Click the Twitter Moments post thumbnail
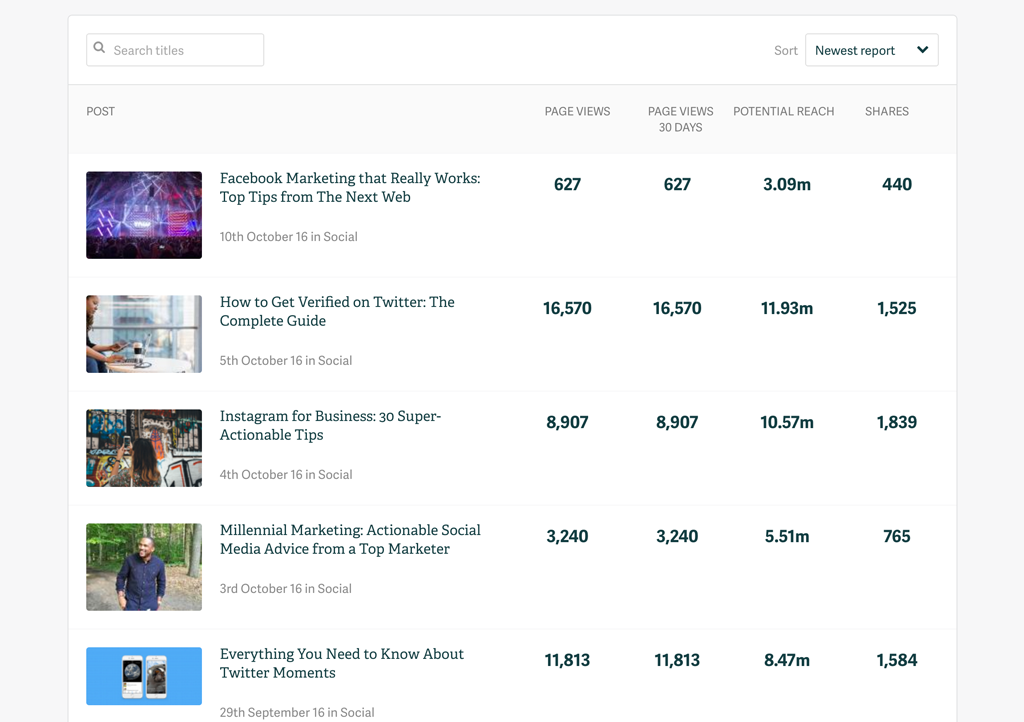Viewport: 1024px width, 722px height. click(x=144, y=676)
